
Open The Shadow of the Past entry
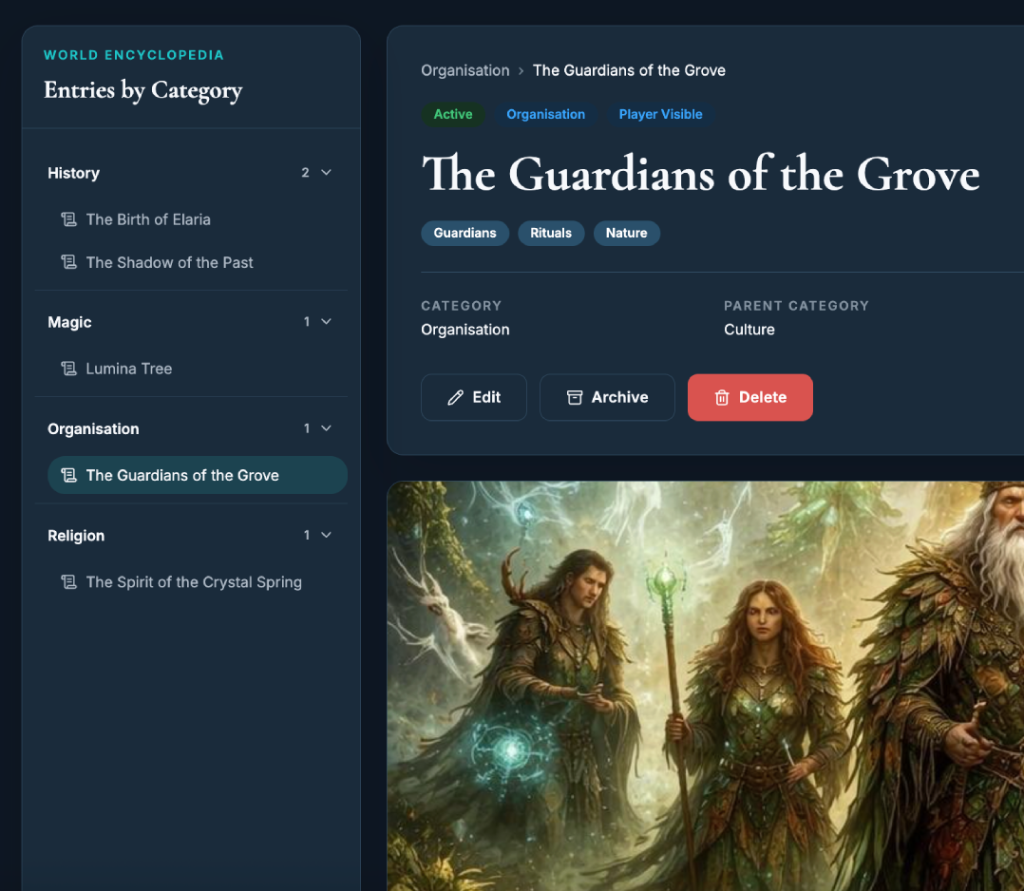point(197,262)
